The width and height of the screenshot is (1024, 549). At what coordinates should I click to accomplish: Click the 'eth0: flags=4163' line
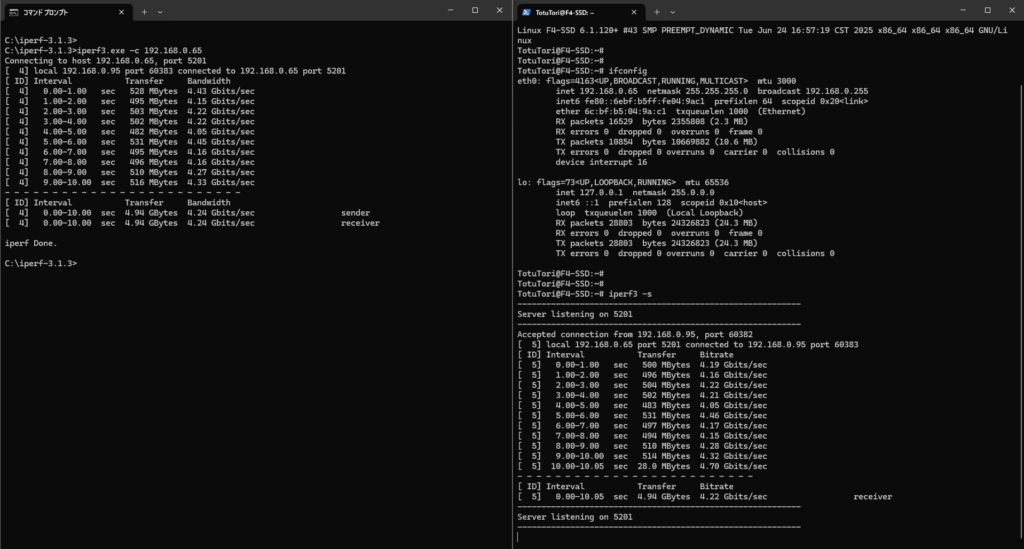(656, 81)
